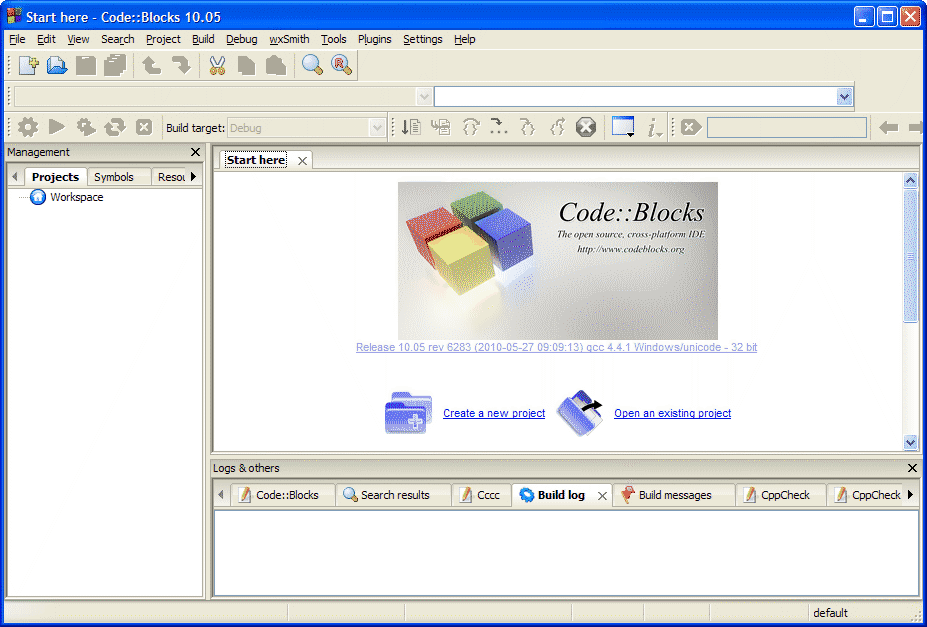Screen dimensions: 927x627
Task: Click the Replace magnifier icon in toolbar
Action: pos(342,66)
